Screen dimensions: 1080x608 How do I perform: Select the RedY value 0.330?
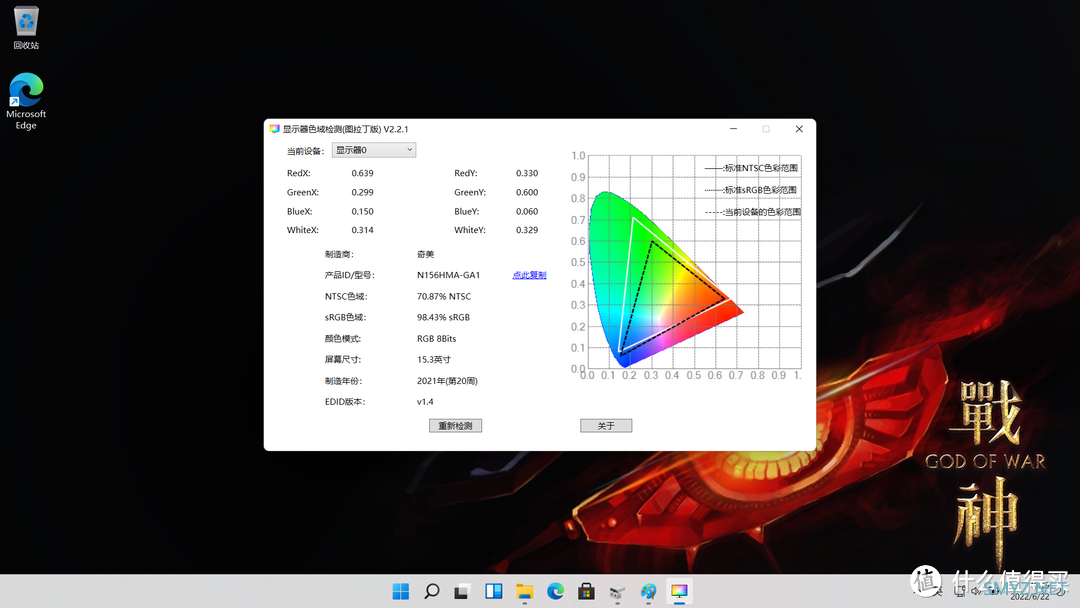tap(527, 174)
